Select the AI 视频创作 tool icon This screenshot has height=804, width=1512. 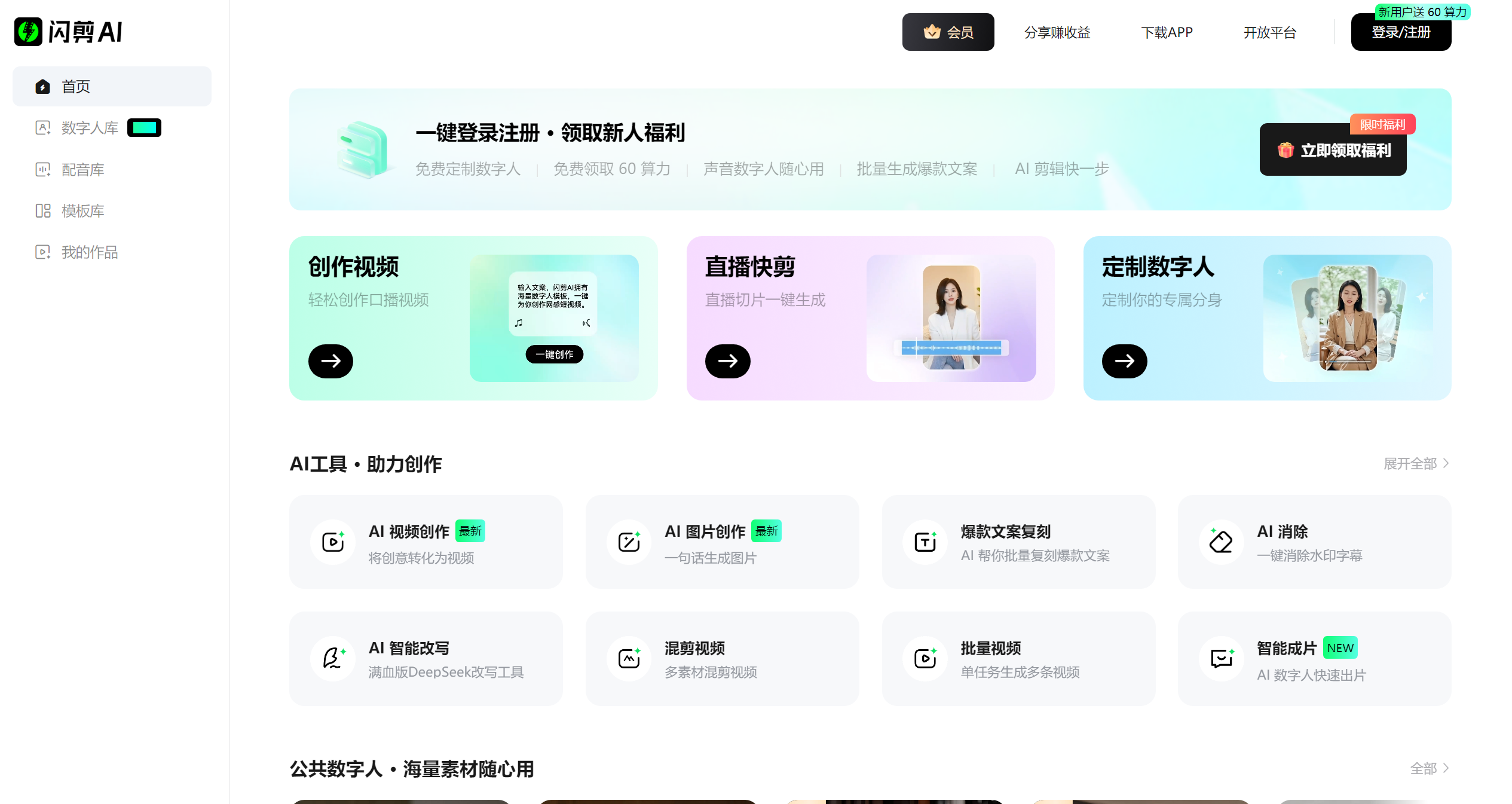click(x=332, y=542)
